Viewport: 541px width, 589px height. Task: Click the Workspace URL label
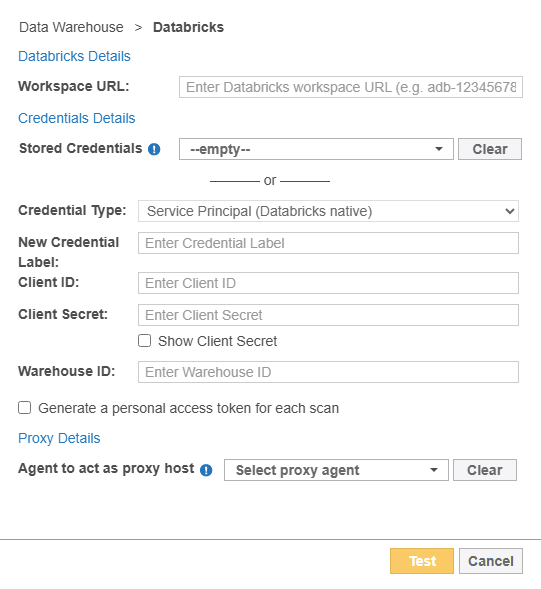[x=74, y=86]
